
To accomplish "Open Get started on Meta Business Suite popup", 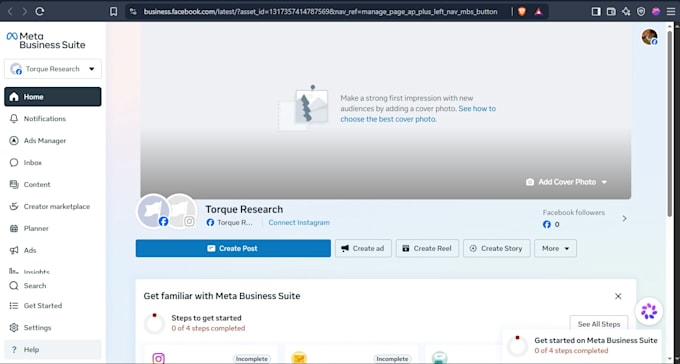I will tap(582, 345).
